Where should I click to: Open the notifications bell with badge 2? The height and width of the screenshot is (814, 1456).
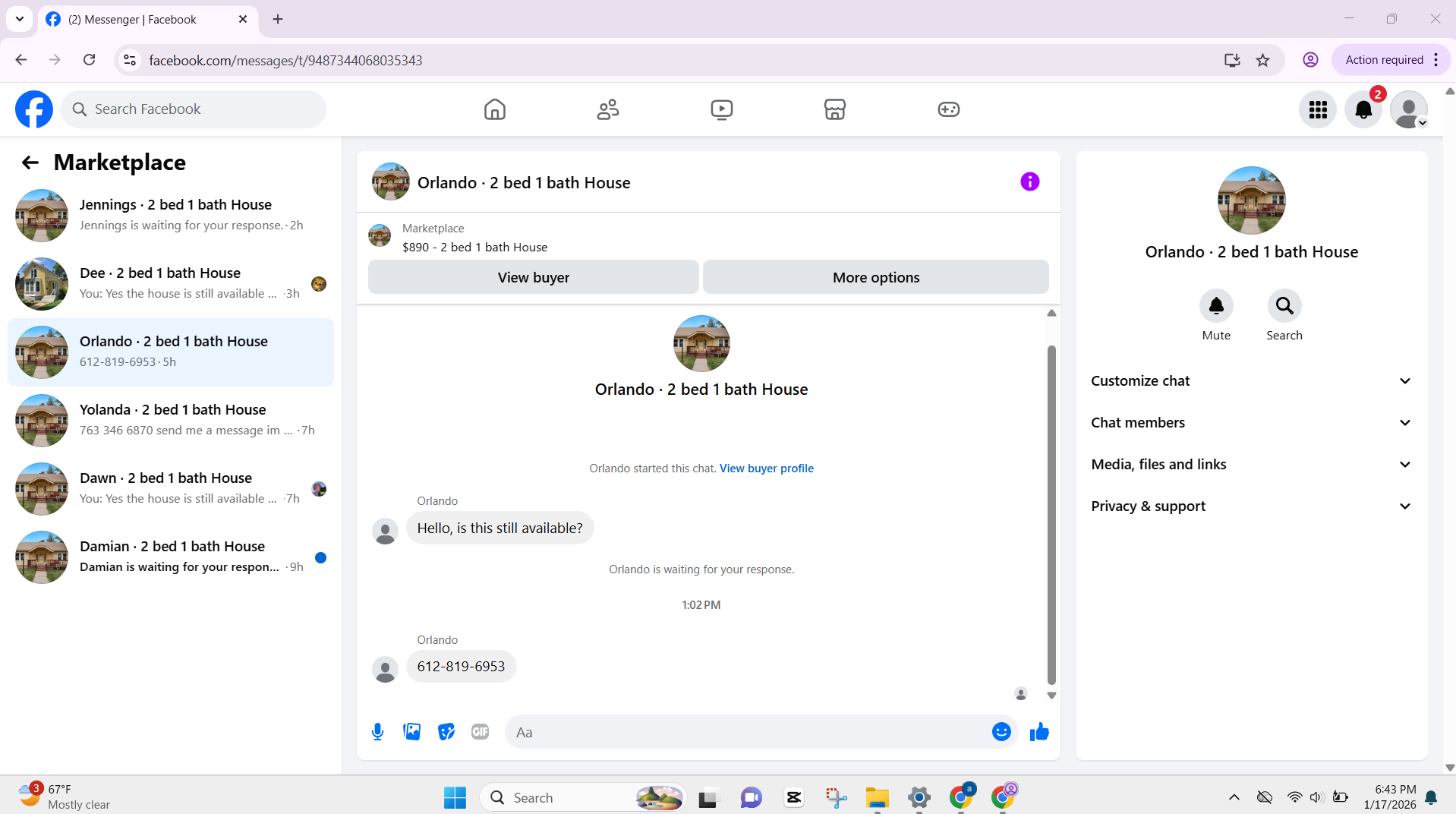(x=1363, y=109)
